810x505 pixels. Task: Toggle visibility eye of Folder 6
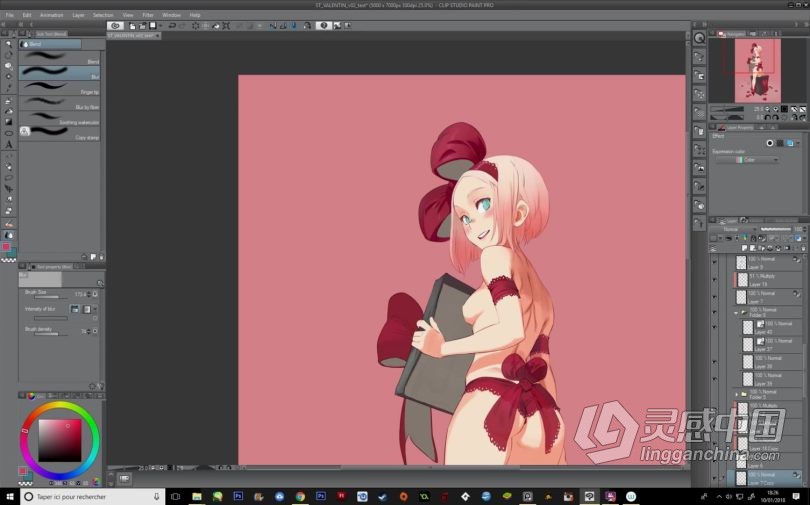tap(714, 312)
